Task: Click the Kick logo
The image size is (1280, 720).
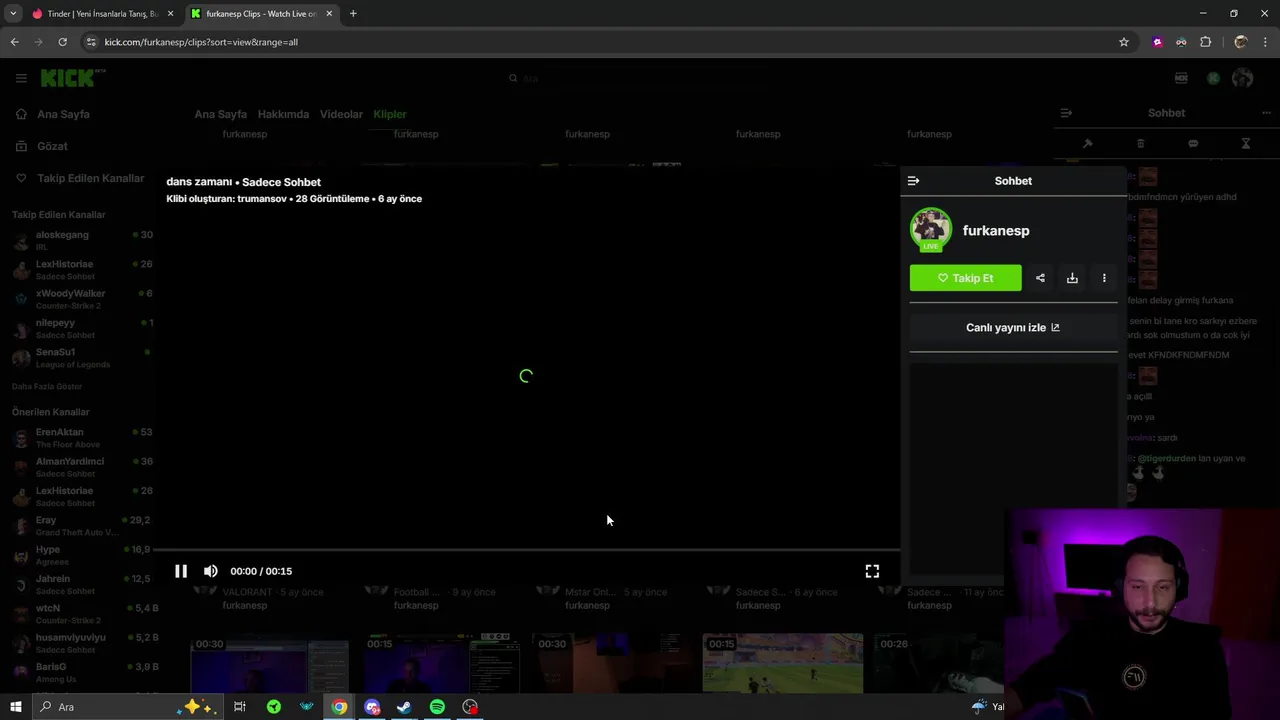Action: pyautogui.click(x=72, y=78)
